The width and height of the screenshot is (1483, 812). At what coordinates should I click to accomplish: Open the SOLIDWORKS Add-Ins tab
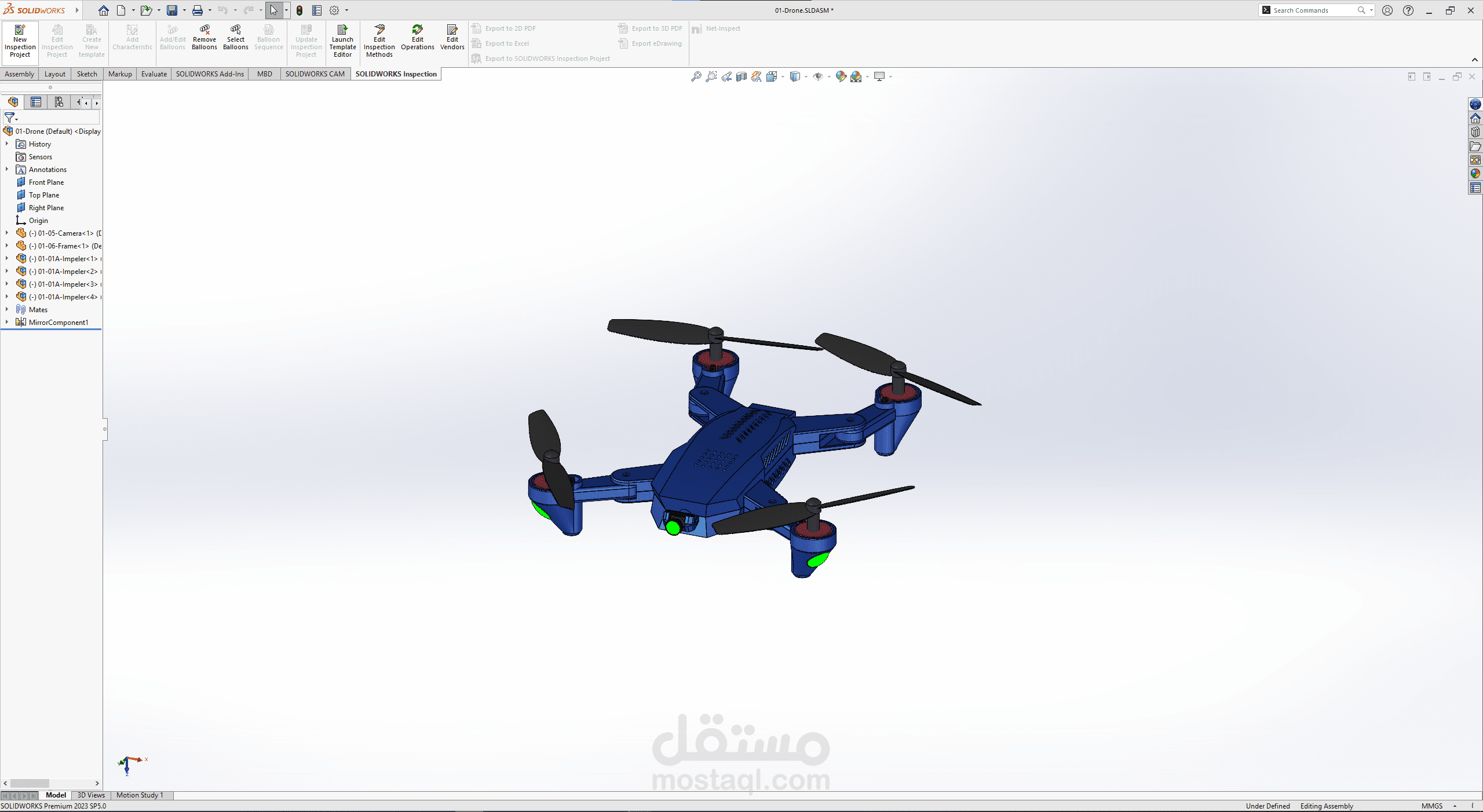210,74
